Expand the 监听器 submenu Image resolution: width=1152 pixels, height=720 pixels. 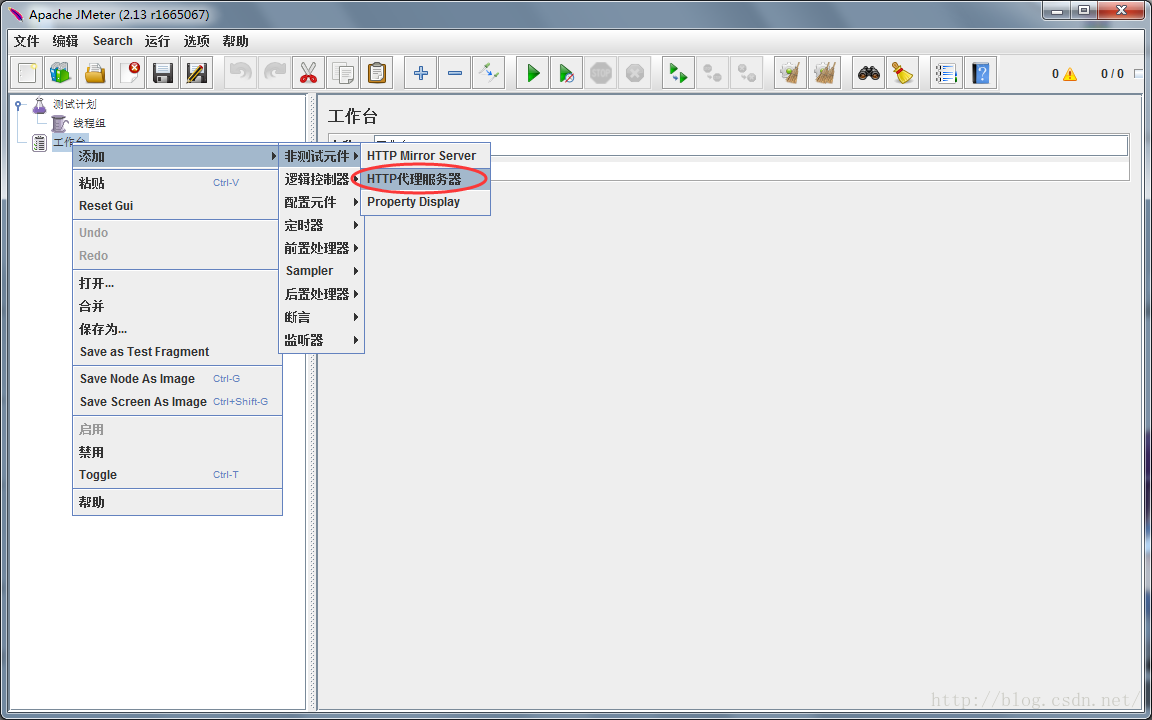[321, 340]
